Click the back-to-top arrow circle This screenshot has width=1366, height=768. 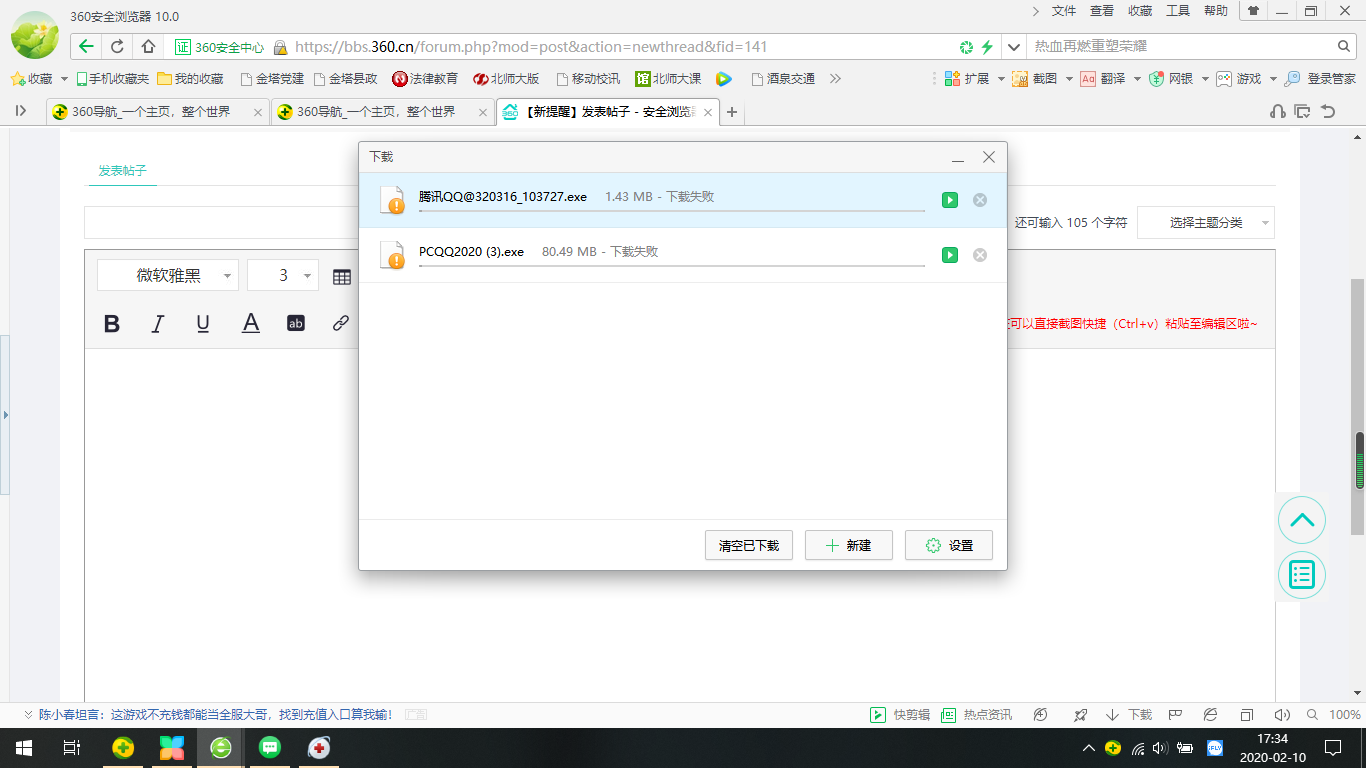point(1302,520)
